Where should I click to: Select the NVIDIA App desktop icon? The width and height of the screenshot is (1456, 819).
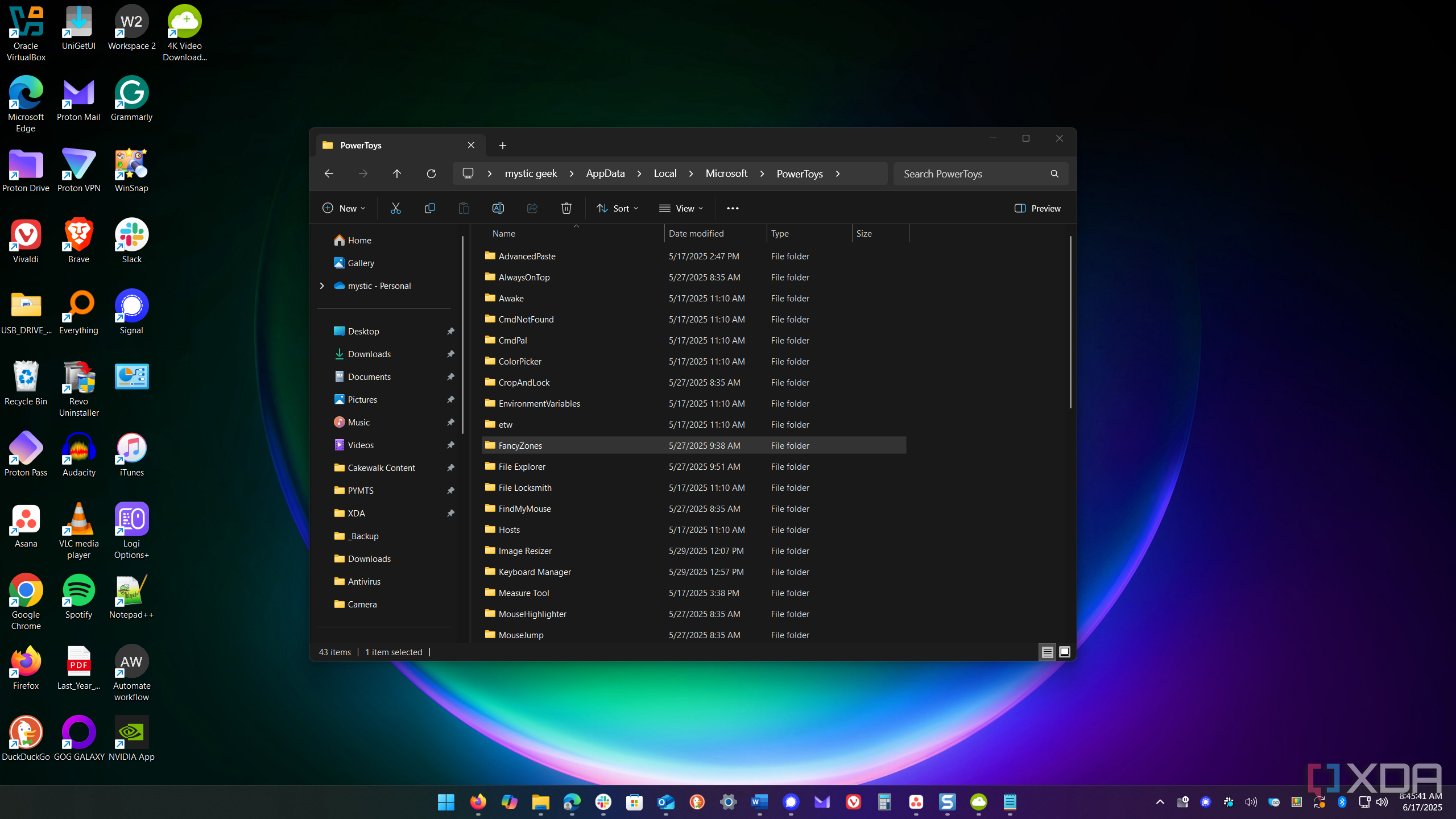[x=131, y=738]
